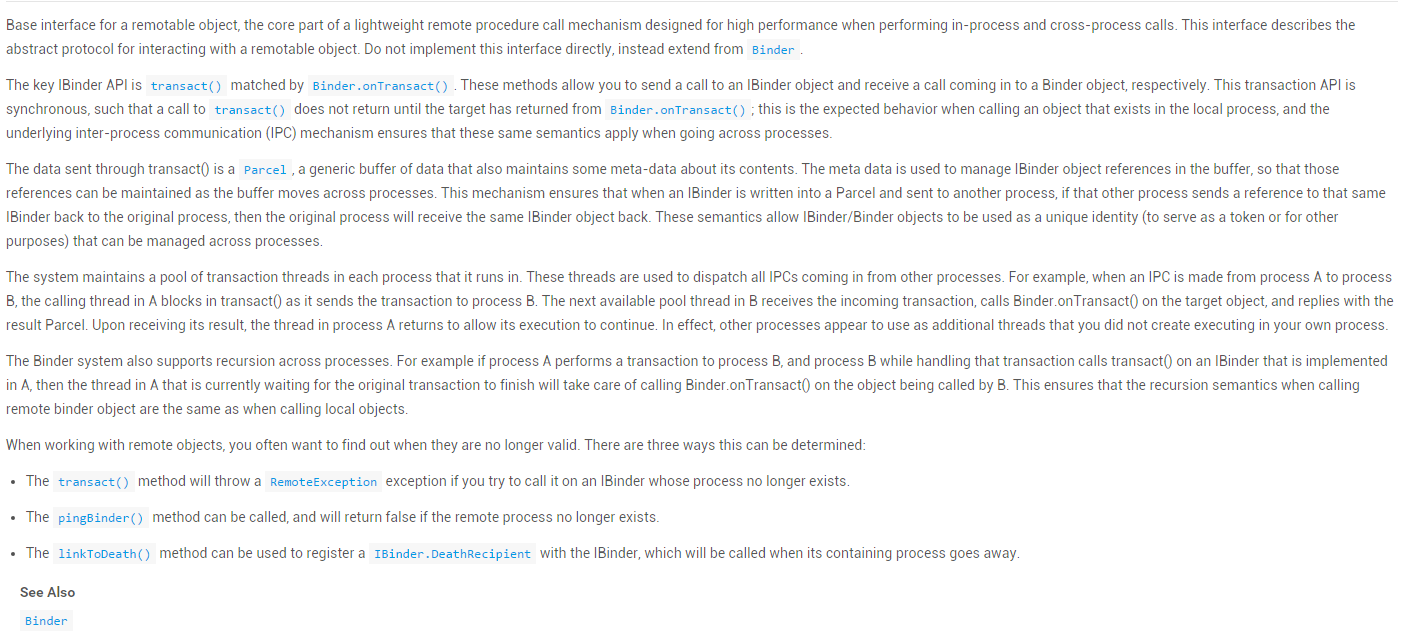This screenshot has width=1410, height=636.
Task: Click transact() link in the first bullet point
Action: (94, 482)
